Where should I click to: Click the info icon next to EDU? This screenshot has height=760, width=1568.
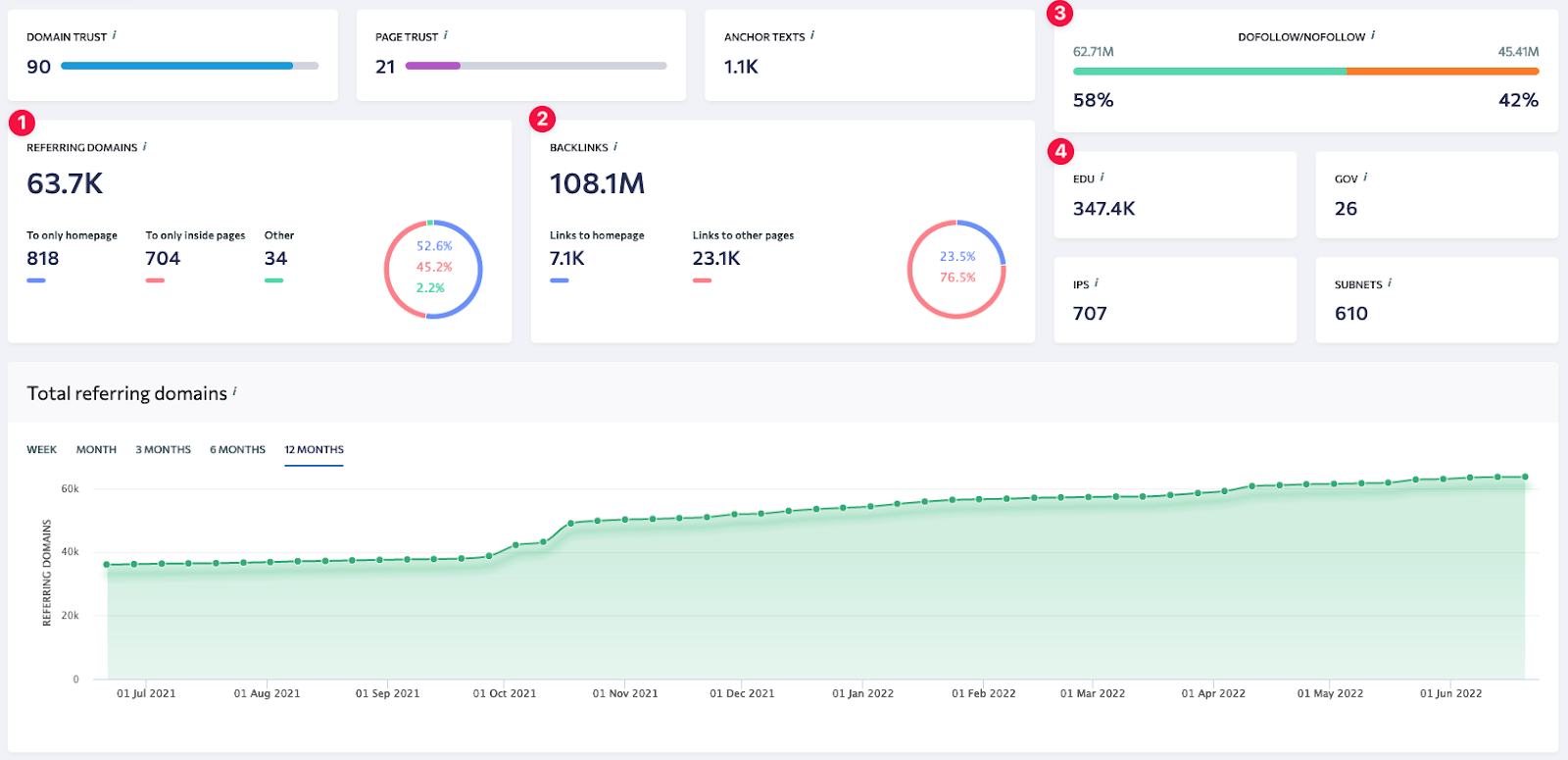(1102, 177)
